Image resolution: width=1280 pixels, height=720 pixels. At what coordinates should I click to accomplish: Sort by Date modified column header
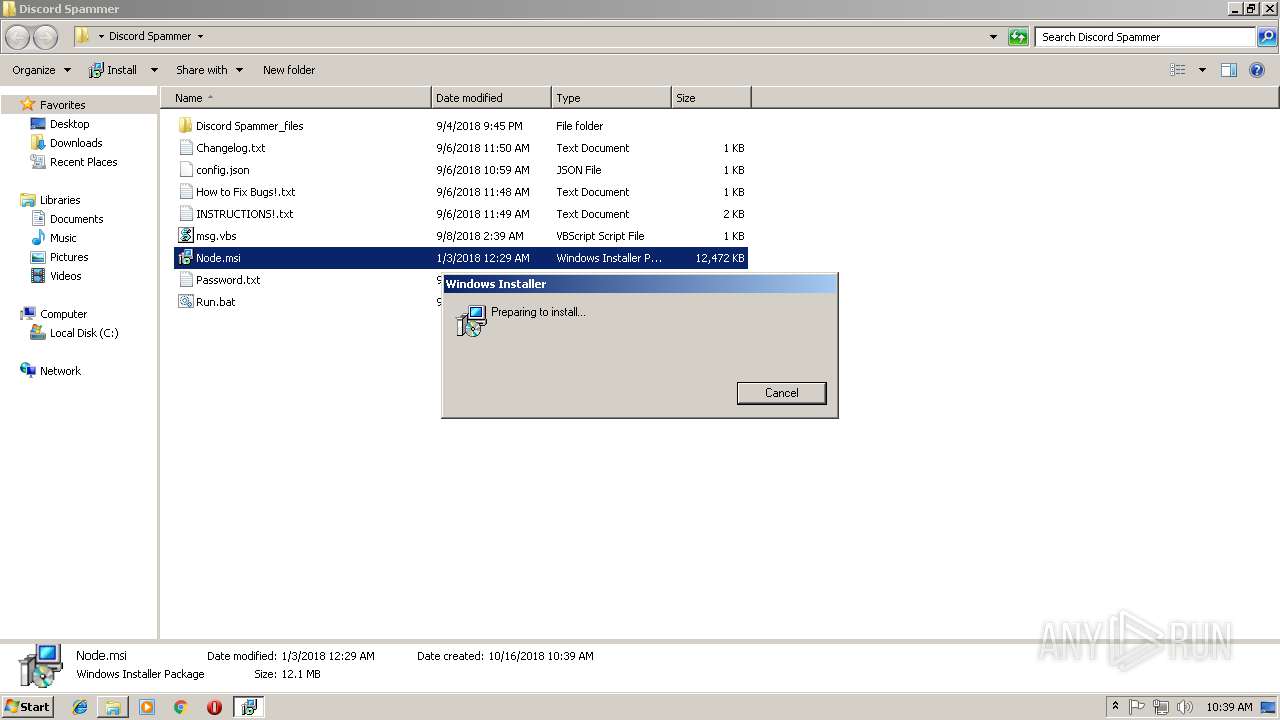click(491, 98)
